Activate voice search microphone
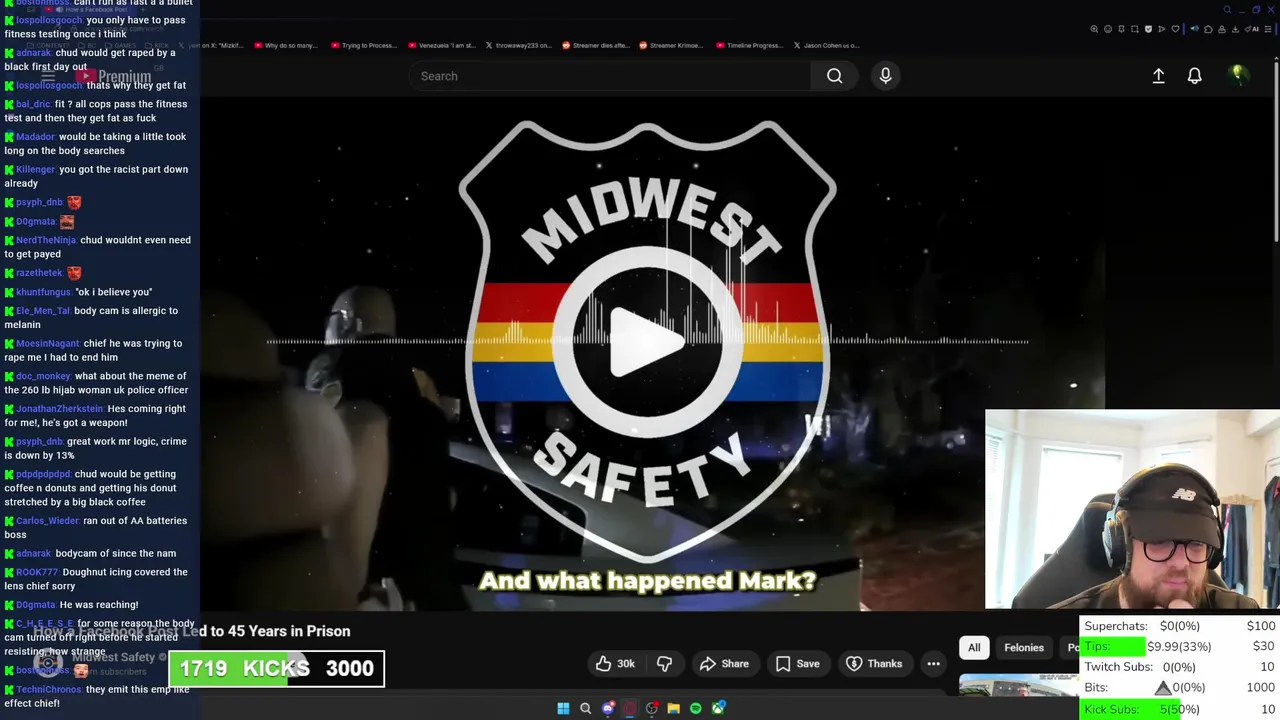Image resolution: width=1280 pixels, height=720 pixels. tap(885, 76)
